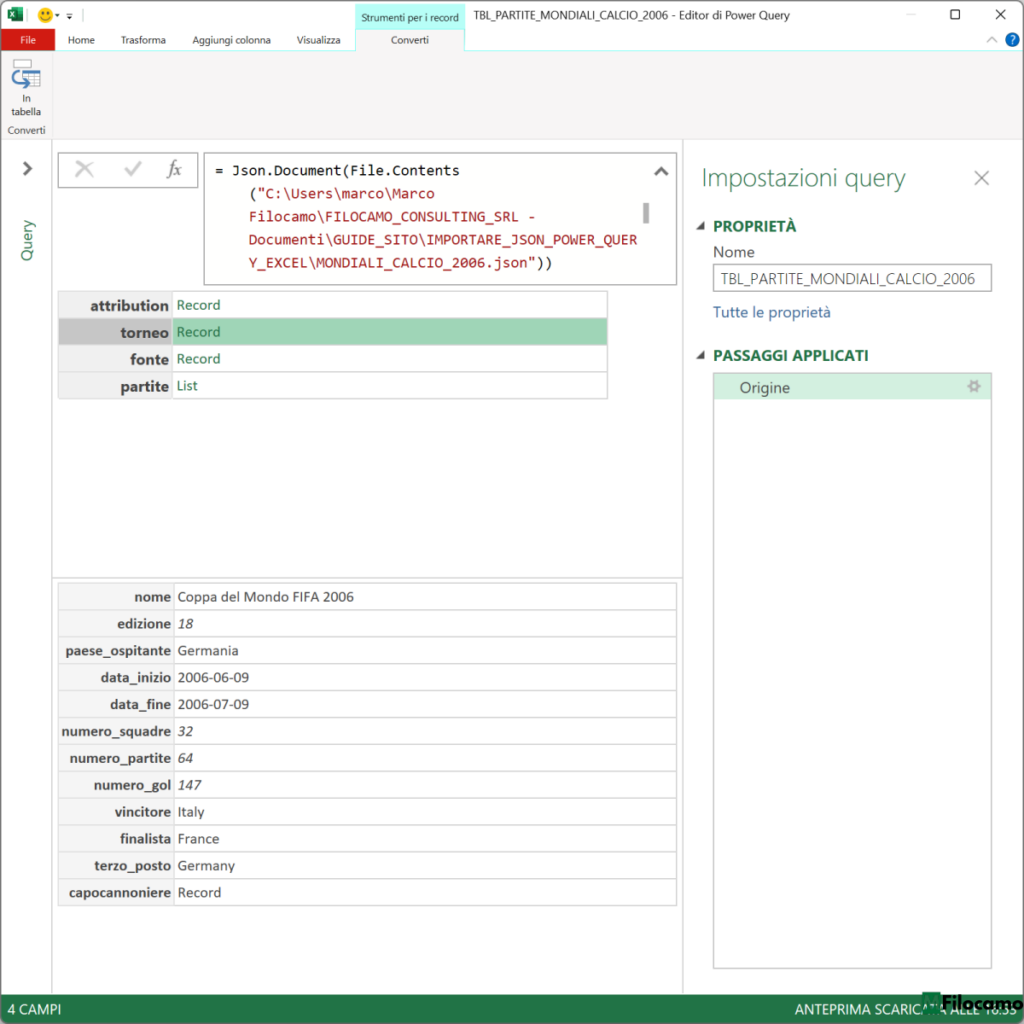Click the data_fine value 2006-07-09
Screen dimensions: 1024x1024
[213, 704]
